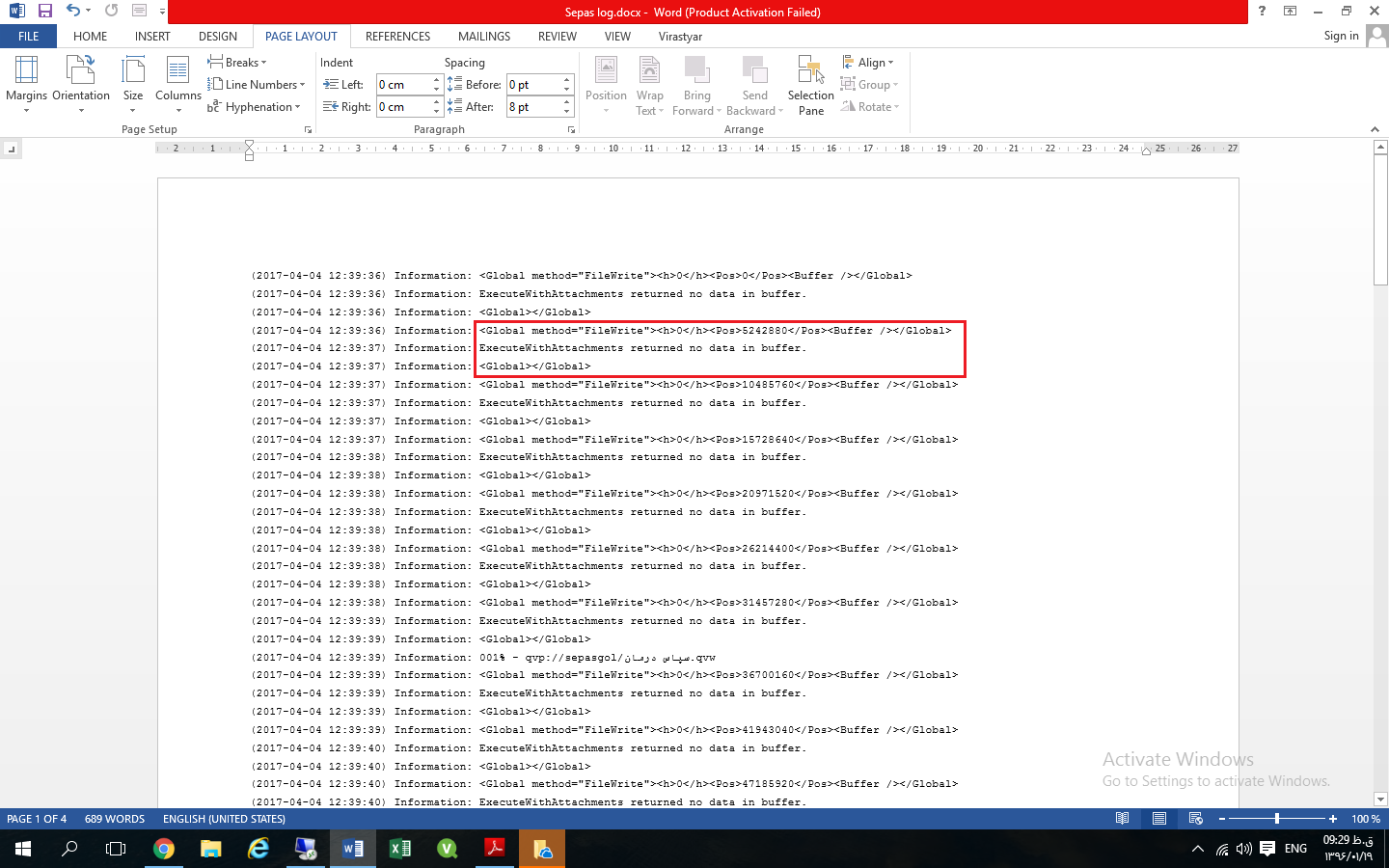Open the FILE menu
The height and width of the screenshot is (868, 1389).
click(x=28, y=37)
